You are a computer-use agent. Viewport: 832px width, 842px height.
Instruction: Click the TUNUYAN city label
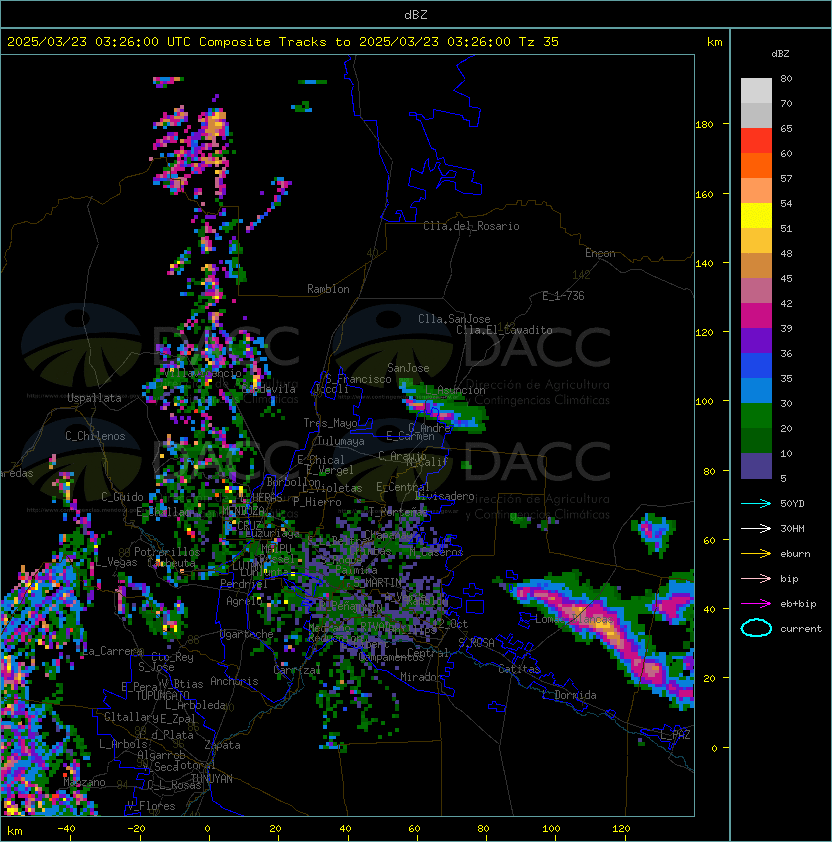point(211,778)
